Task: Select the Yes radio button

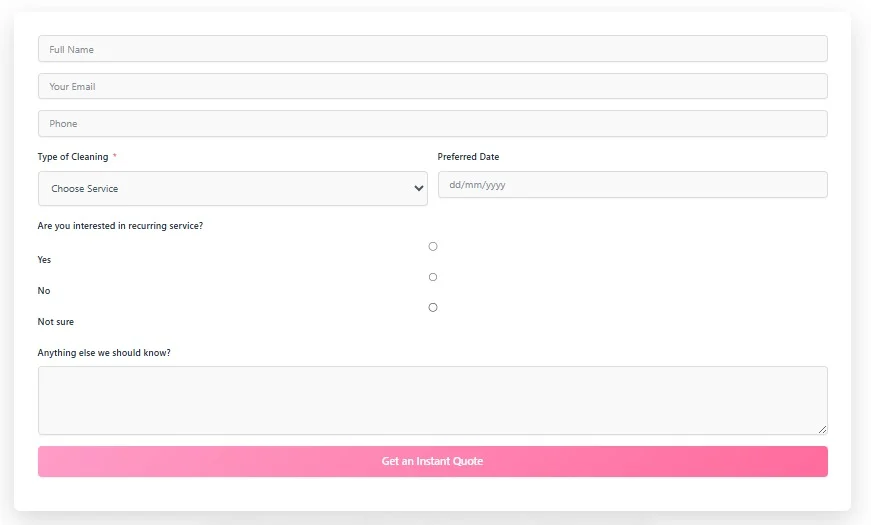Action: pos(433,246)
